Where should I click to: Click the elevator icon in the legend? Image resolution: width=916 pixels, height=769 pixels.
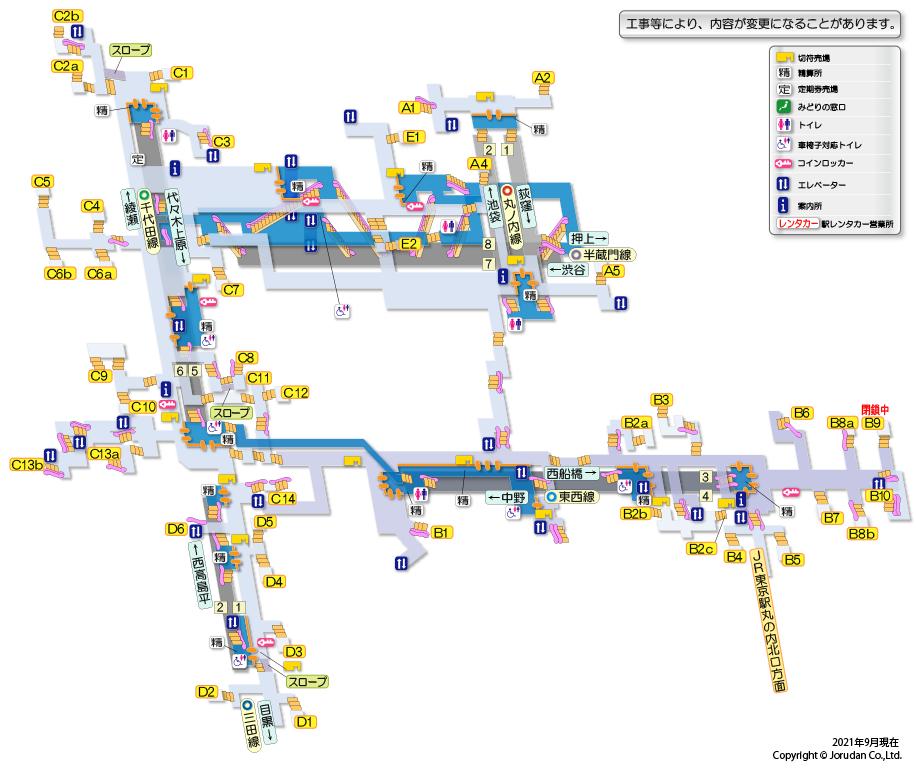[785, 185]
